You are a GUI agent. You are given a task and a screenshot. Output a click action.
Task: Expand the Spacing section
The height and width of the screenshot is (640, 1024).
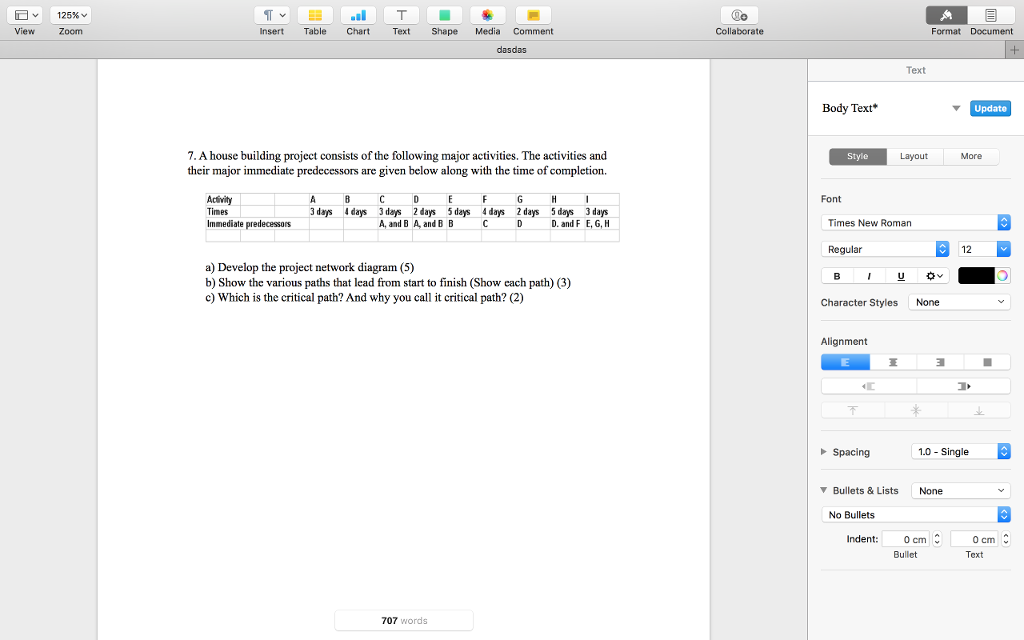click(x=824, y=452)
